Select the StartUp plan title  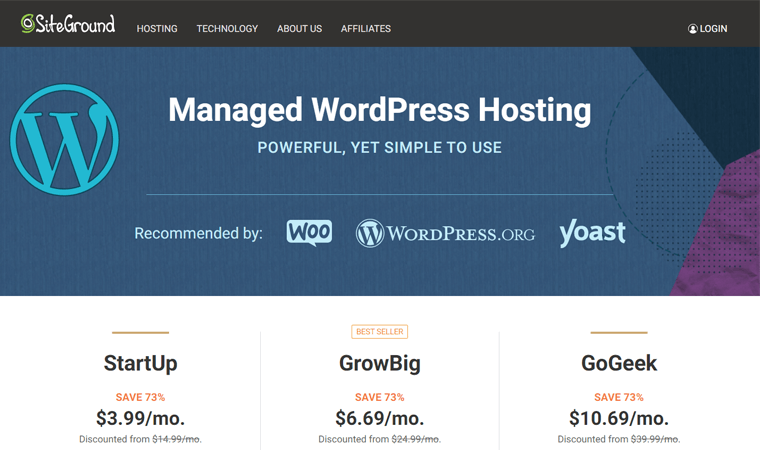[141, 364]
